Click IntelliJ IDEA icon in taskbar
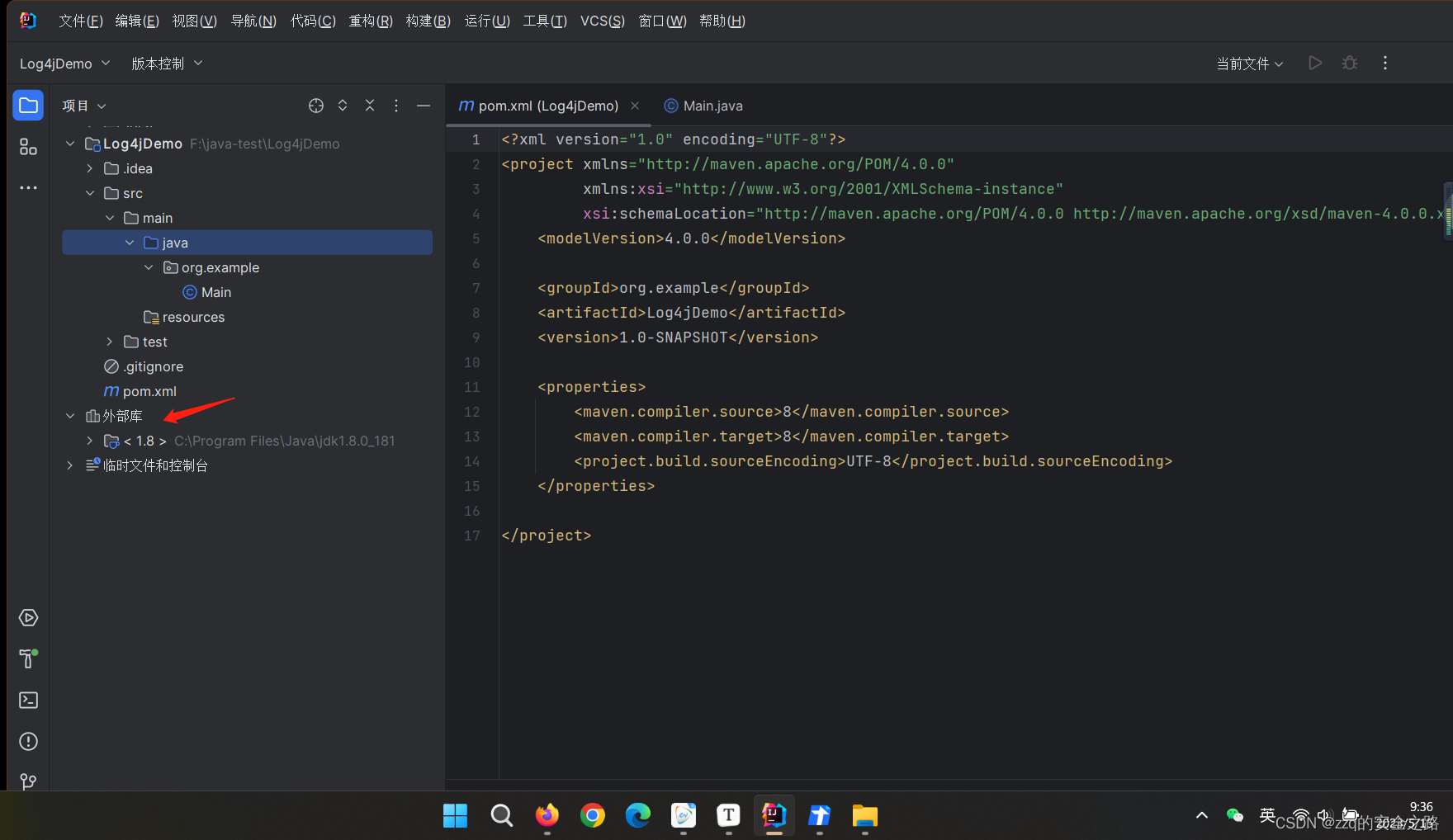This screenshot has height=840, width=1453. [774, 816]
